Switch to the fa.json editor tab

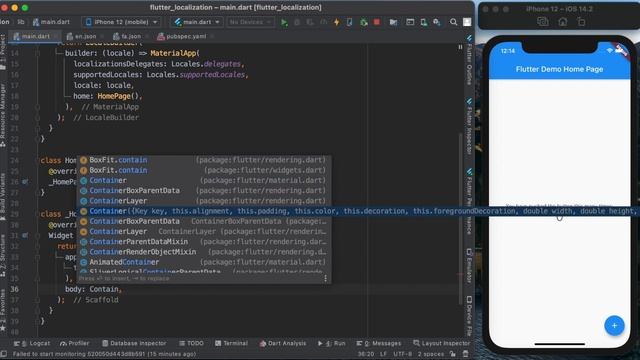pos(130,36)
